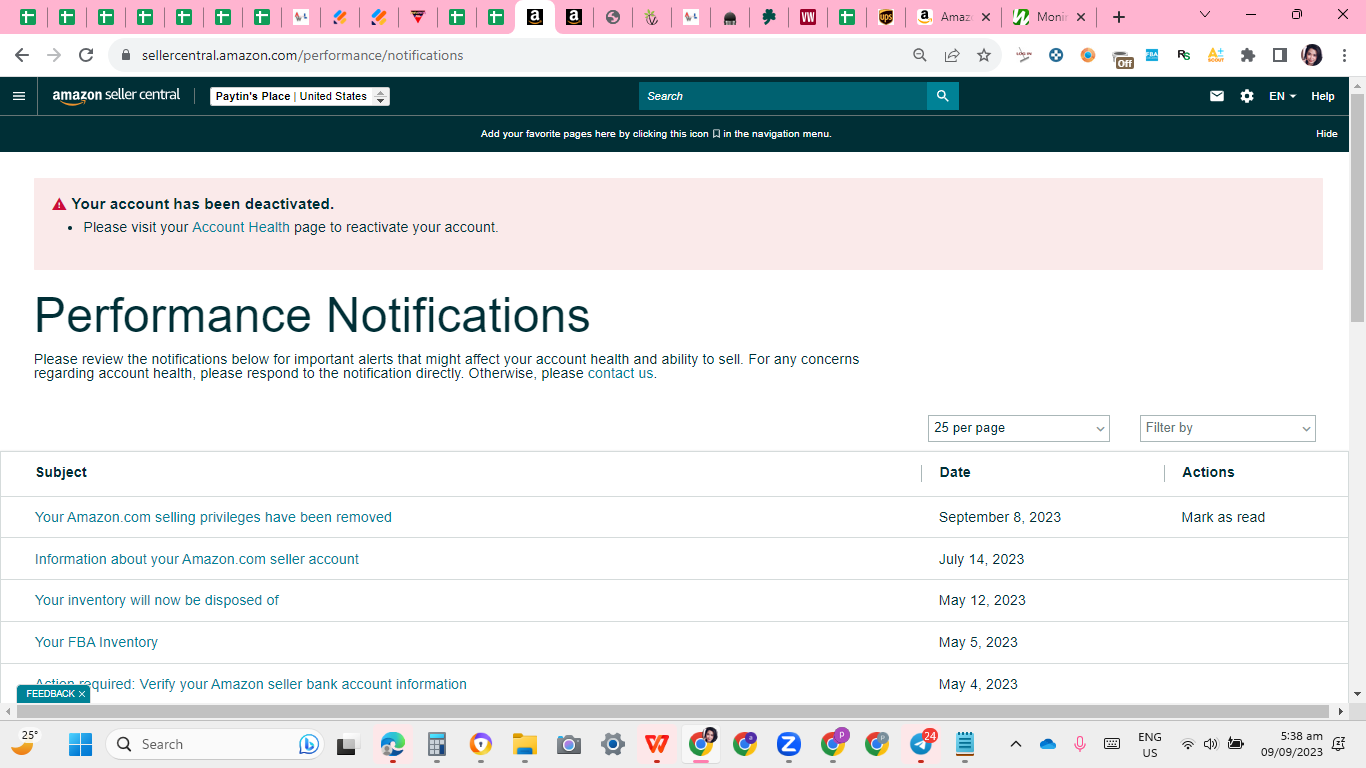Open 'selling privileges have been removed' notification
This screenshot has height=768, width=1366.
(213, 517)
